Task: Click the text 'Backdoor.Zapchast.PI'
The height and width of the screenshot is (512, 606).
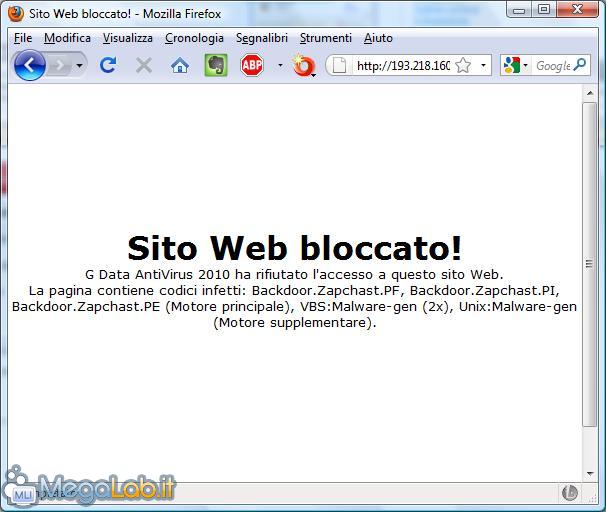Action: click(482, 290)
